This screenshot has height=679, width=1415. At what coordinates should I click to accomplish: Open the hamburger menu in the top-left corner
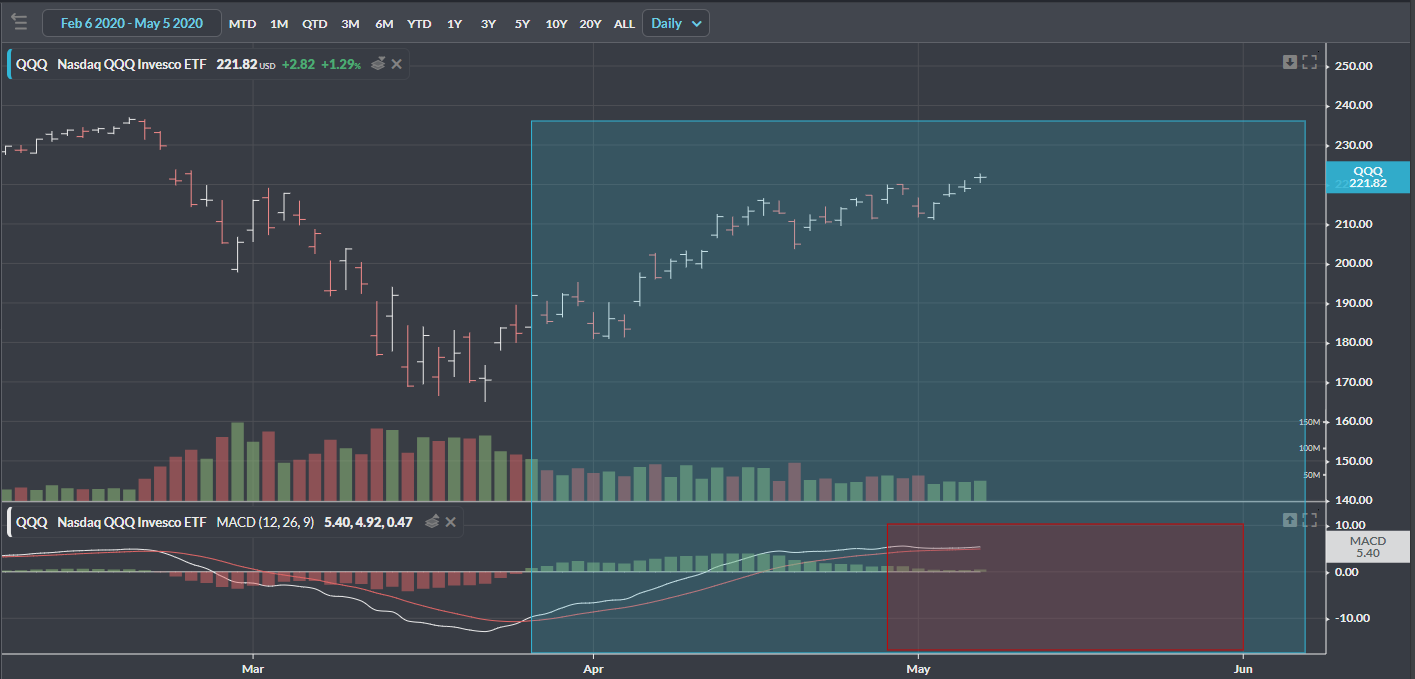[20, 22]
